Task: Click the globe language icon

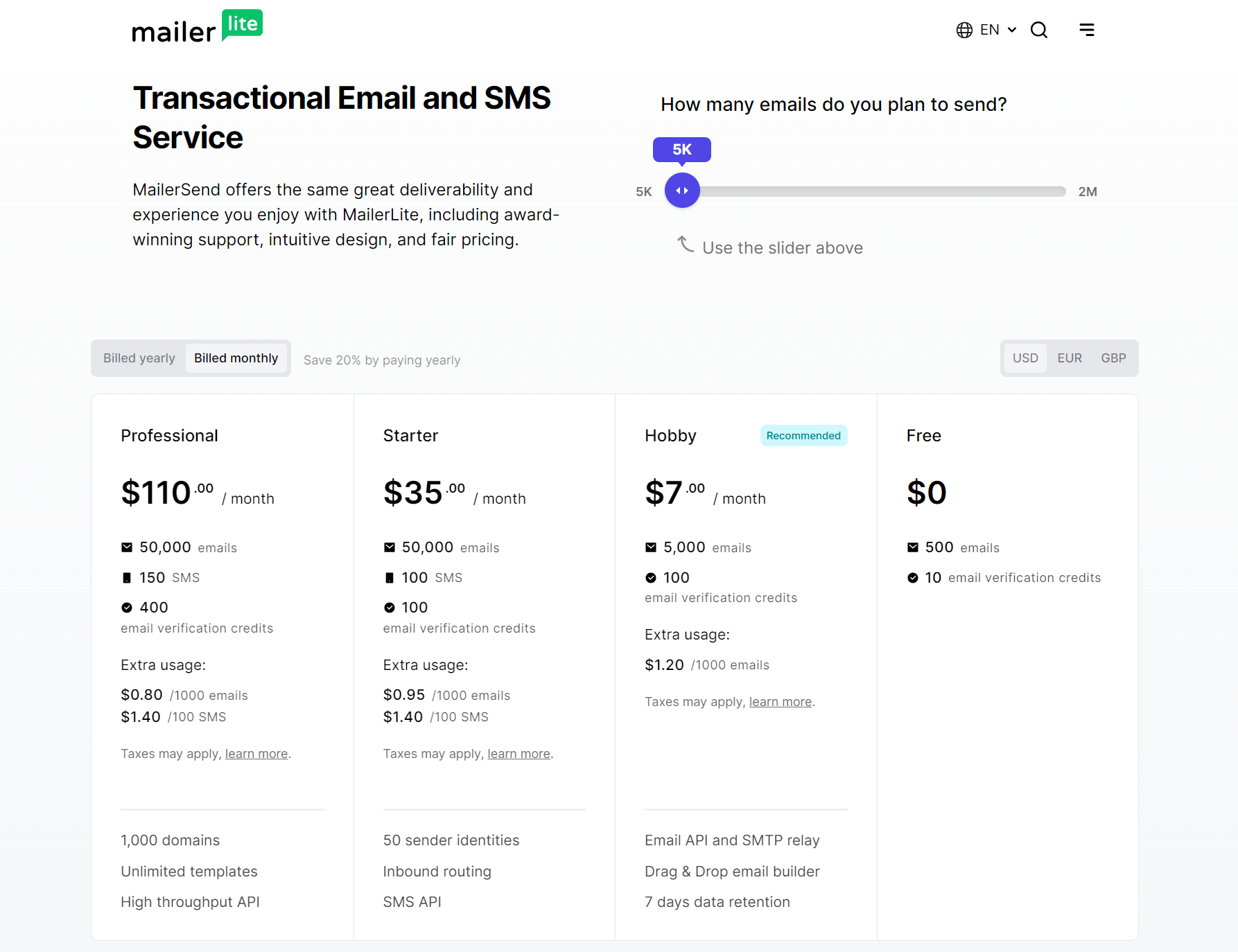Action: 964,30
